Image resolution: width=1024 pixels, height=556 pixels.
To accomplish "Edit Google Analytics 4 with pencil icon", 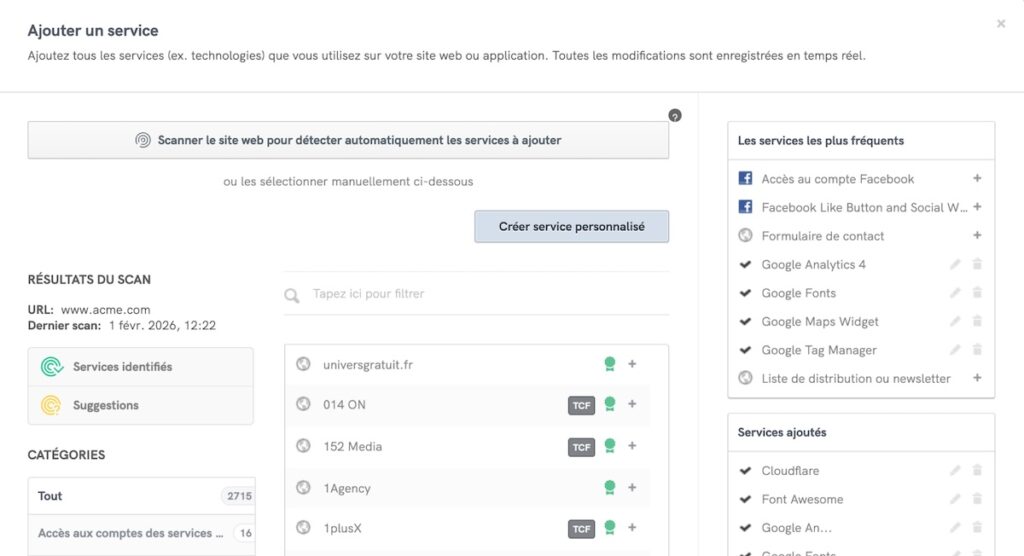I will [955, 264].
